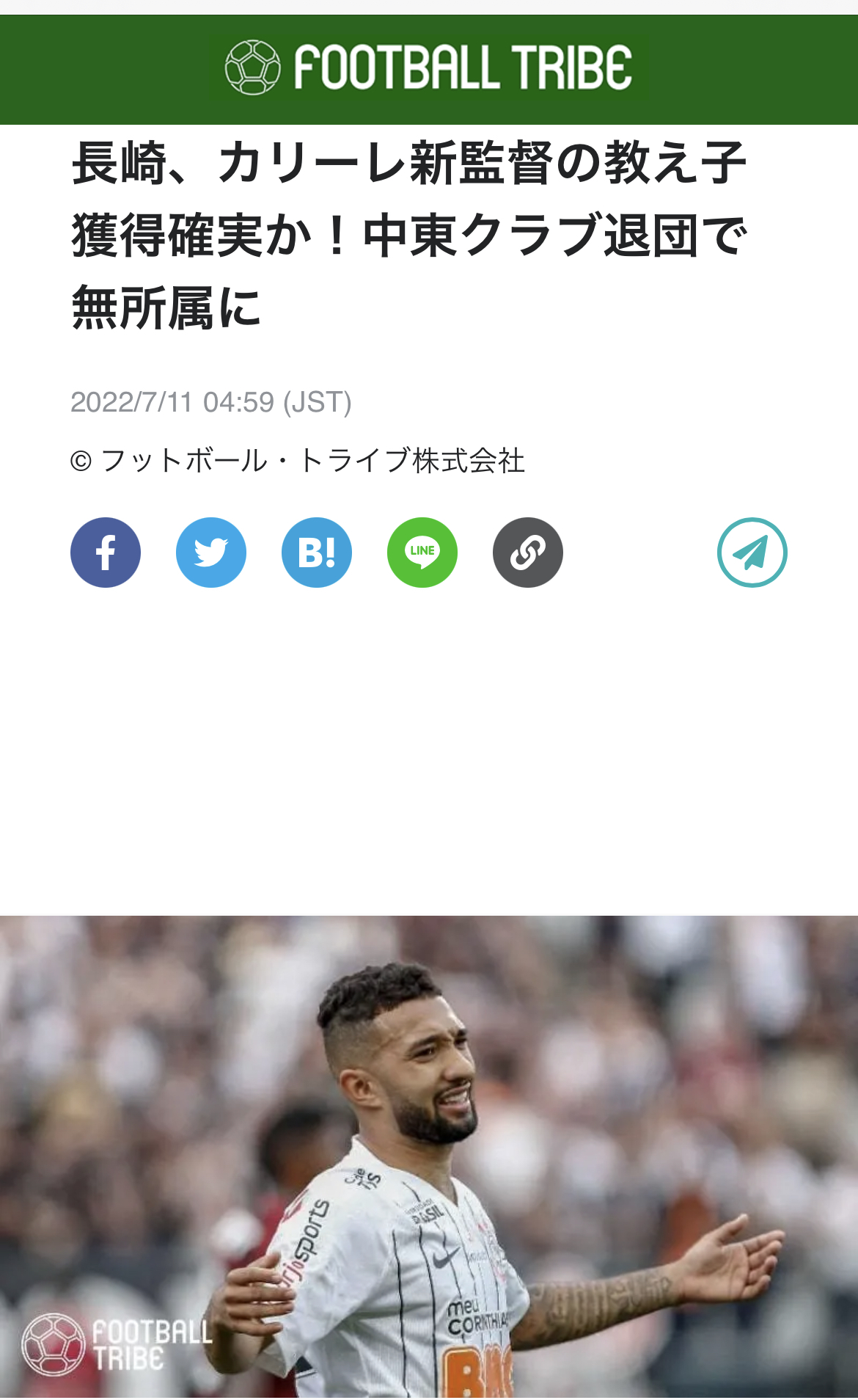Tap the player's outstretched hand in the photo
This screenshot has height=1400, width=858.
(737, 1256)
